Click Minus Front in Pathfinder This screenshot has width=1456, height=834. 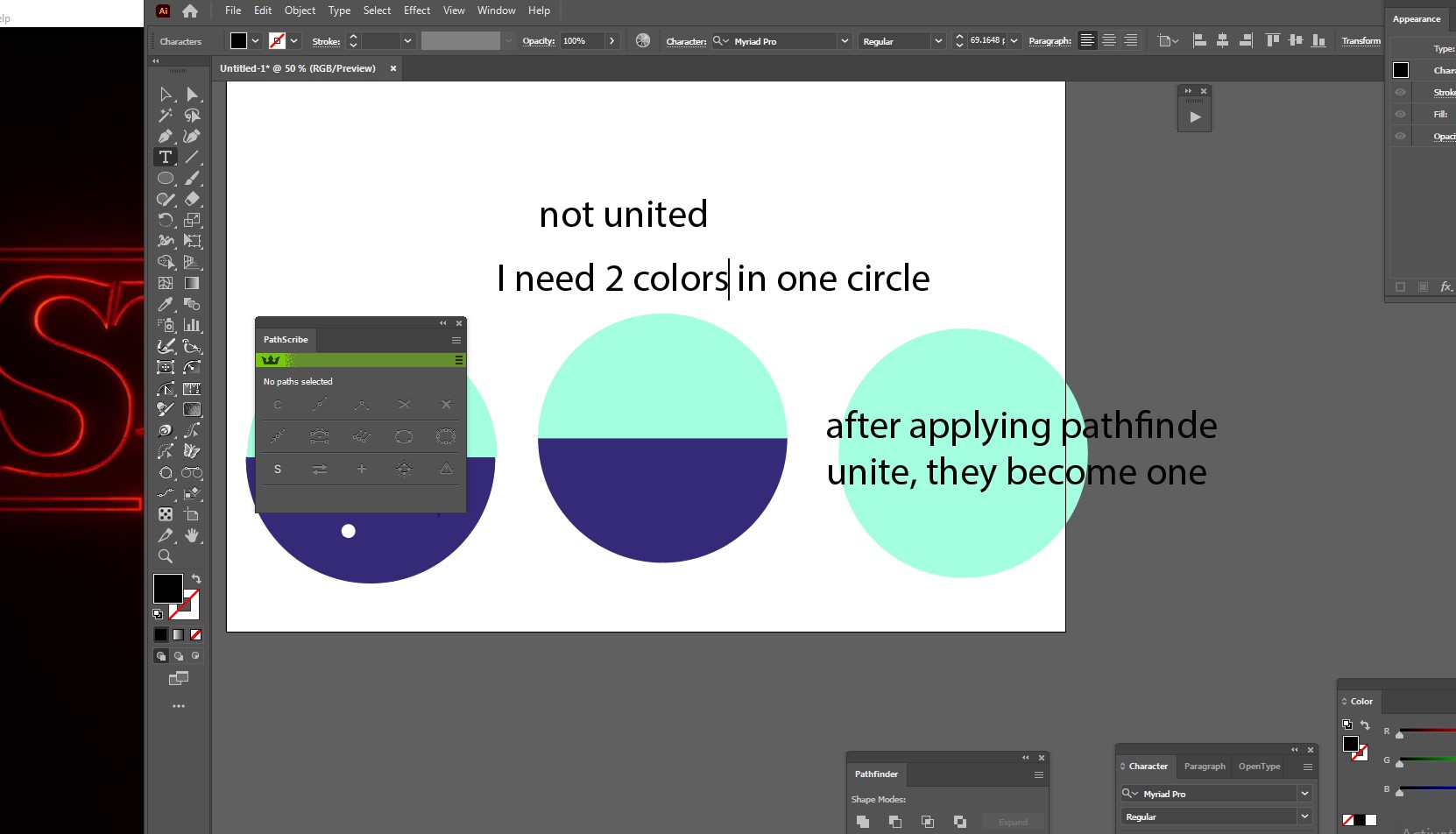click(895, 822)
